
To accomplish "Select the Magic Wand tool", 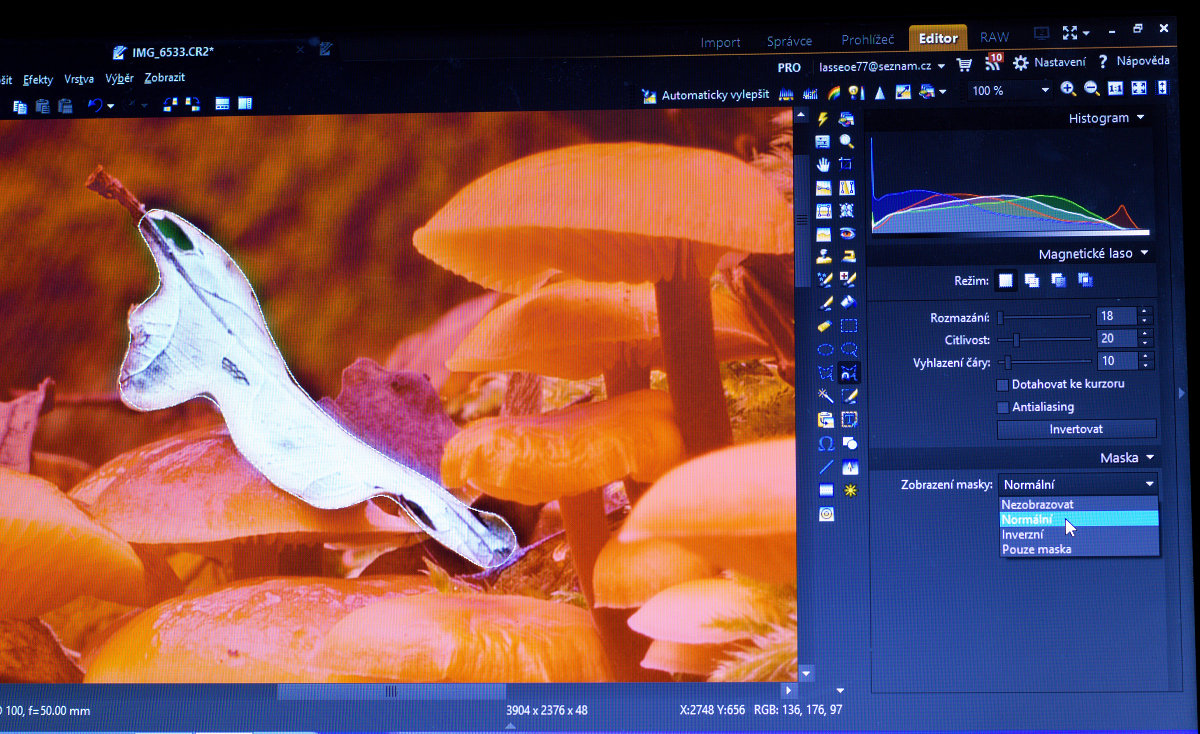I will tap(825, 396).
